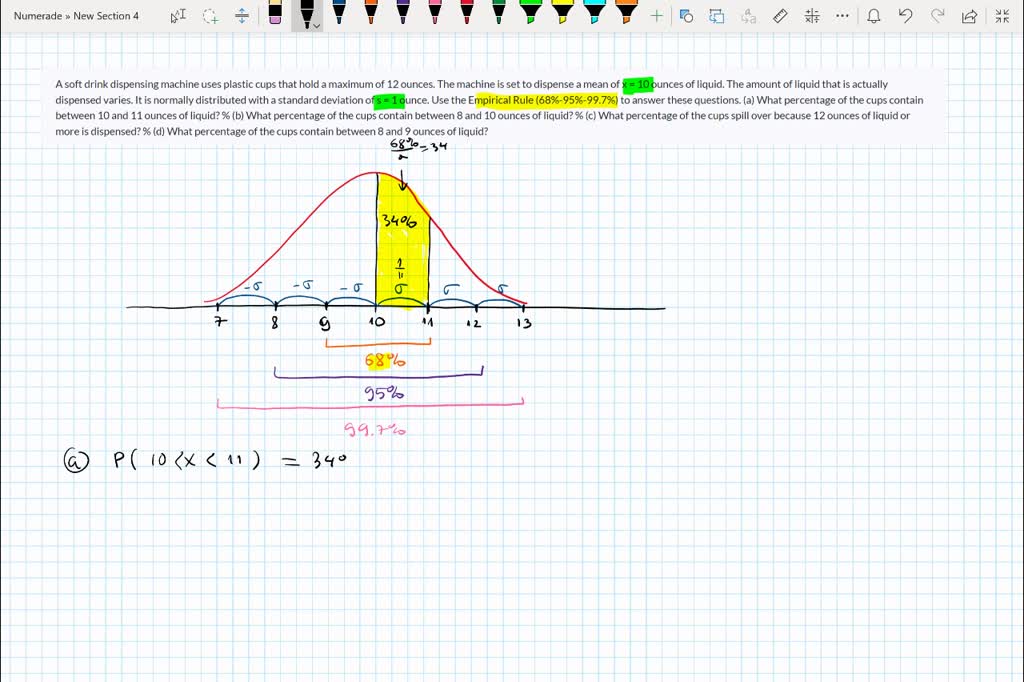Share this notebook page
Image resolution: width=1024 pixels, height=682 pixels.
click(969, 16)
